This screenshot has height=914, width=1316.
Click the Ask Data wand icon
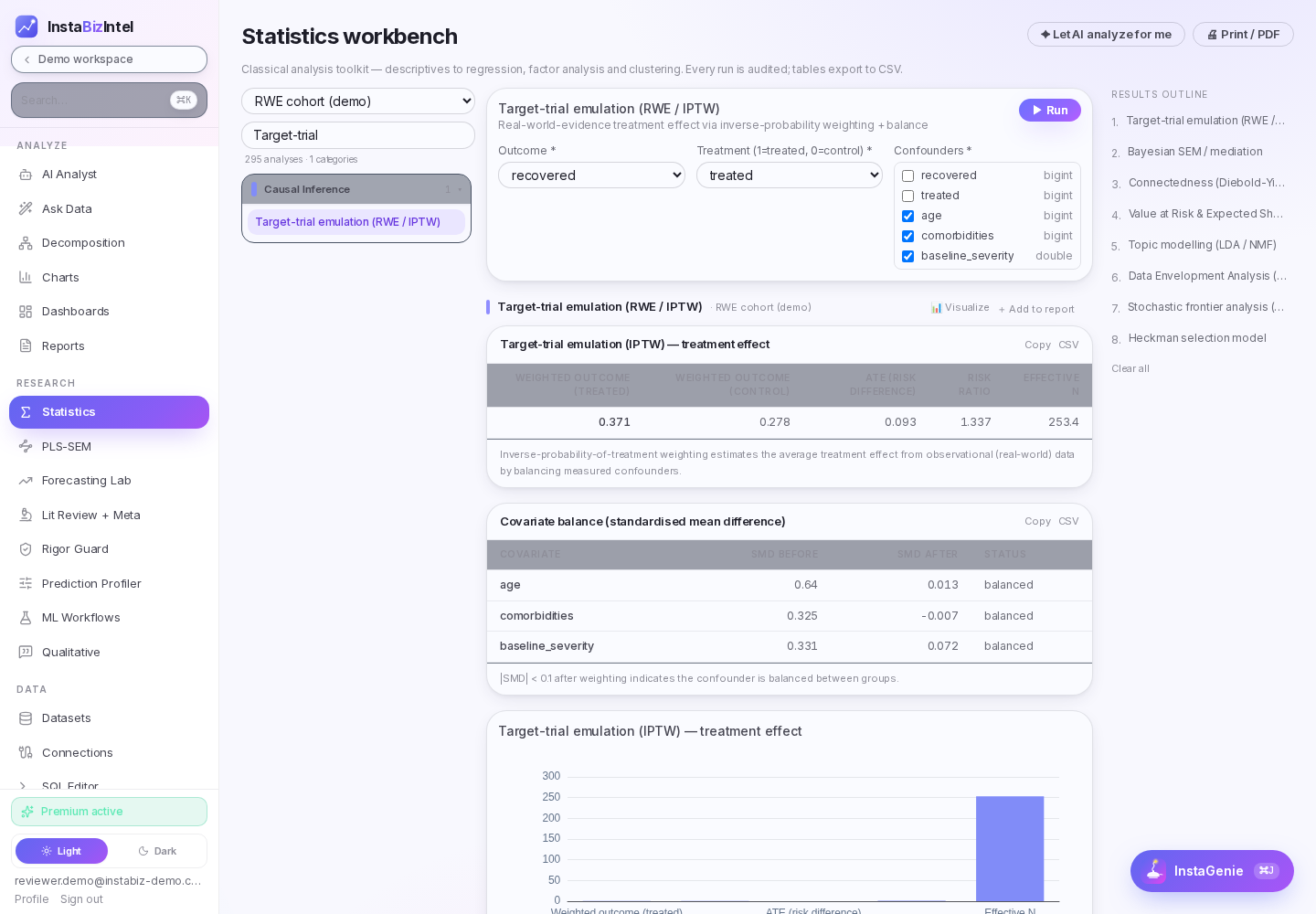[x=26, y=208]
